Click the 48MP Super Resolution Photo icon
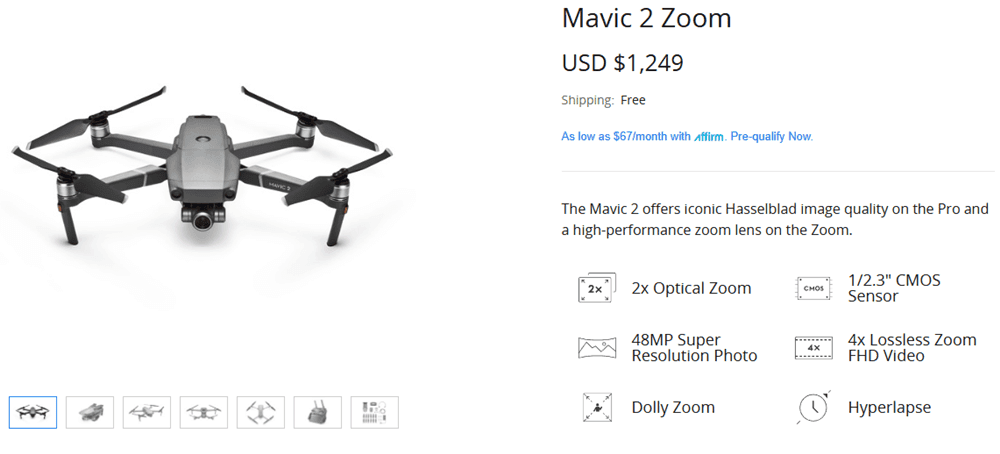The width and height of the screenshot is (1000, 454). coord(596,348)
